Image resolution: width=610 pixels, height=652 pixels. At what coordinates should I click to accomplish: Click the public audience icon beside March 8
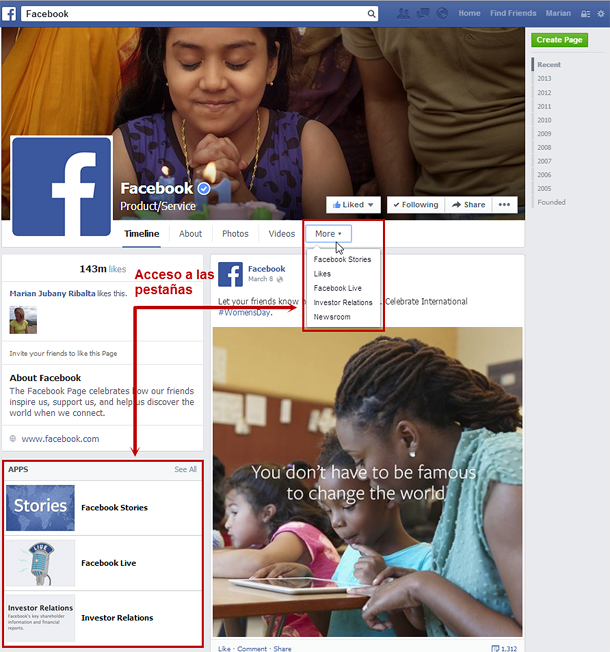click(280, 279)
